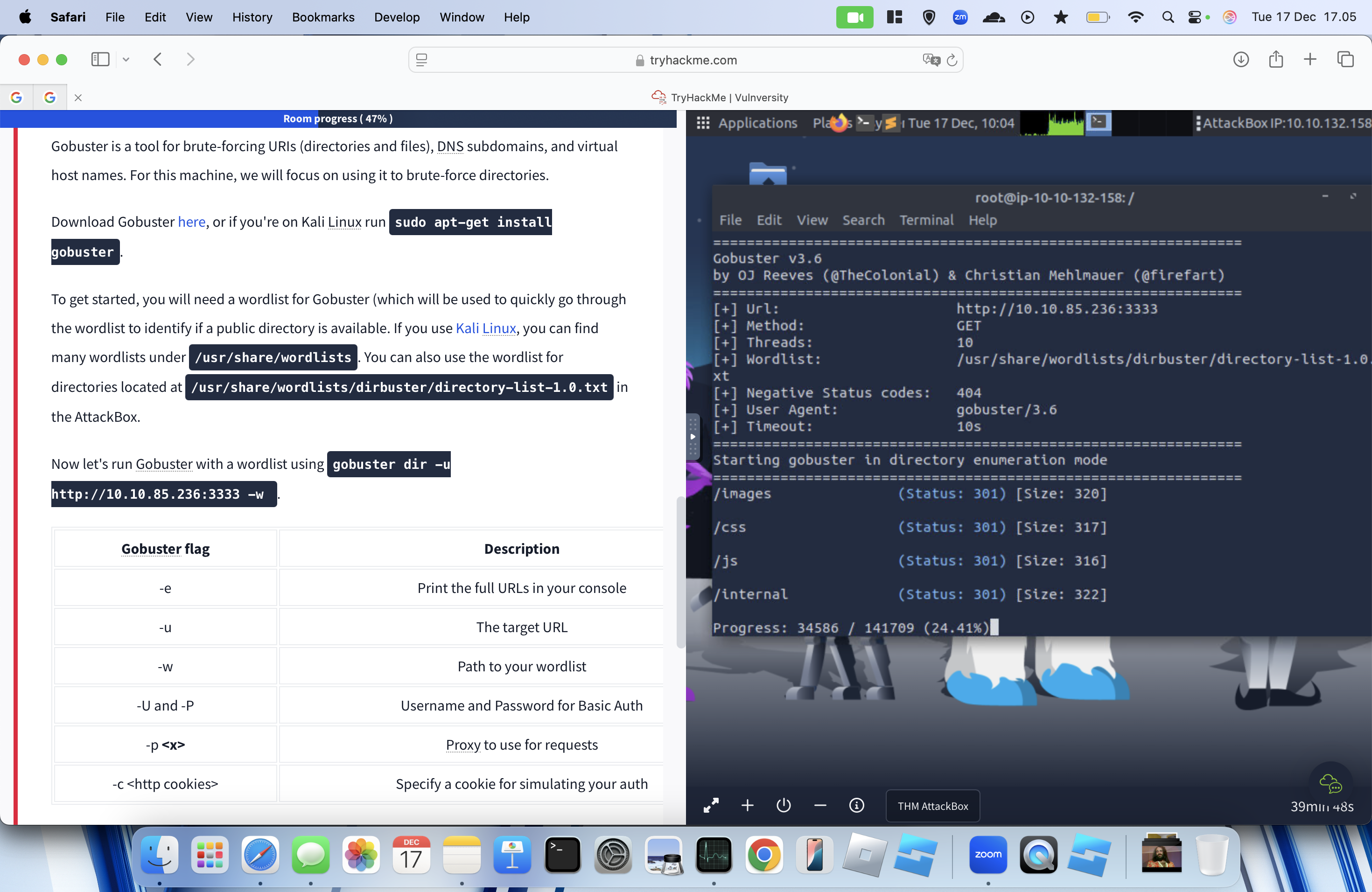This screenshot has height=892, width=1372.
Task: Open Google Chrome from the Dock
Action: pyautogui.click(x=764, y=855)
